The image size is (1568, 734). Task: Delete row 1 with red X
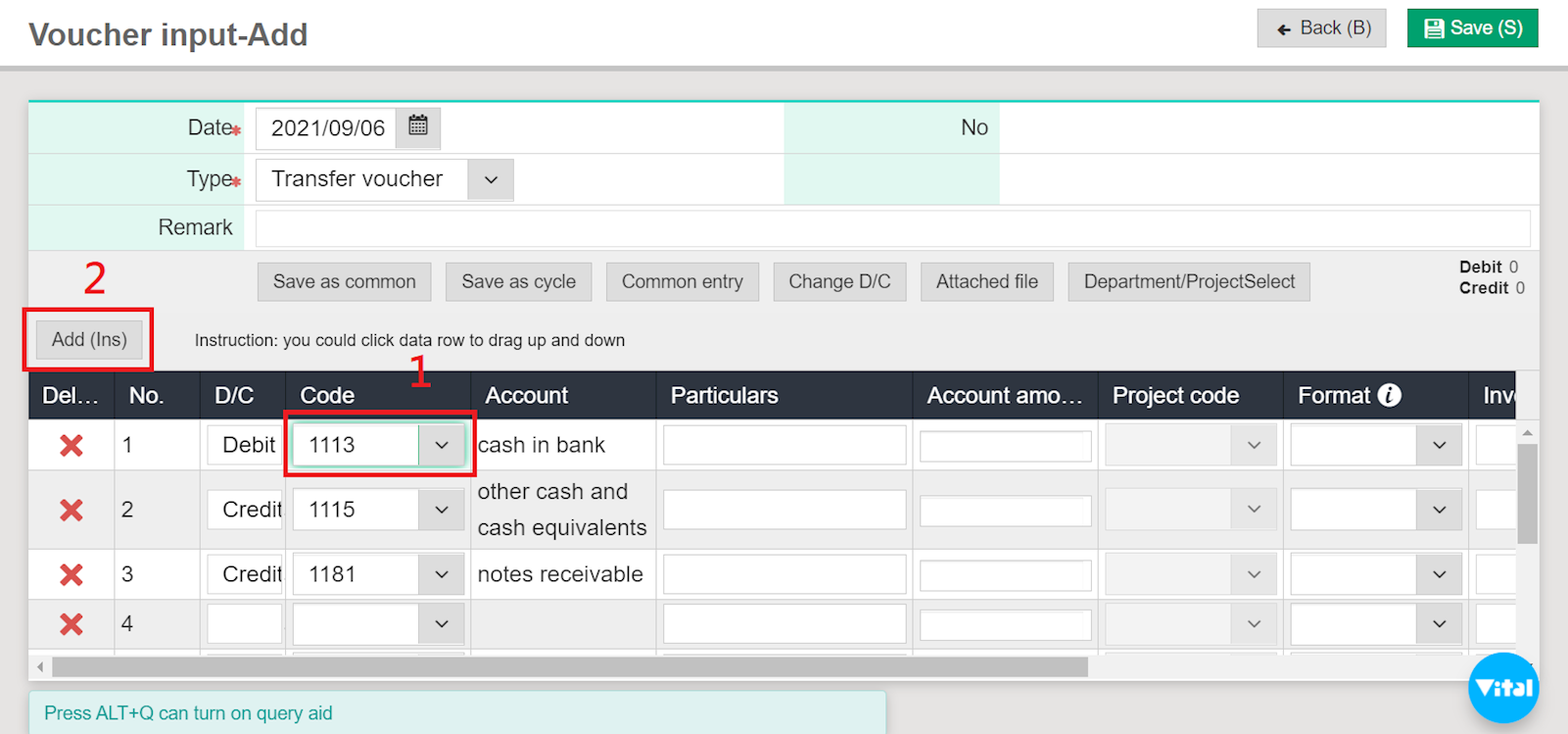click(71, 446)
